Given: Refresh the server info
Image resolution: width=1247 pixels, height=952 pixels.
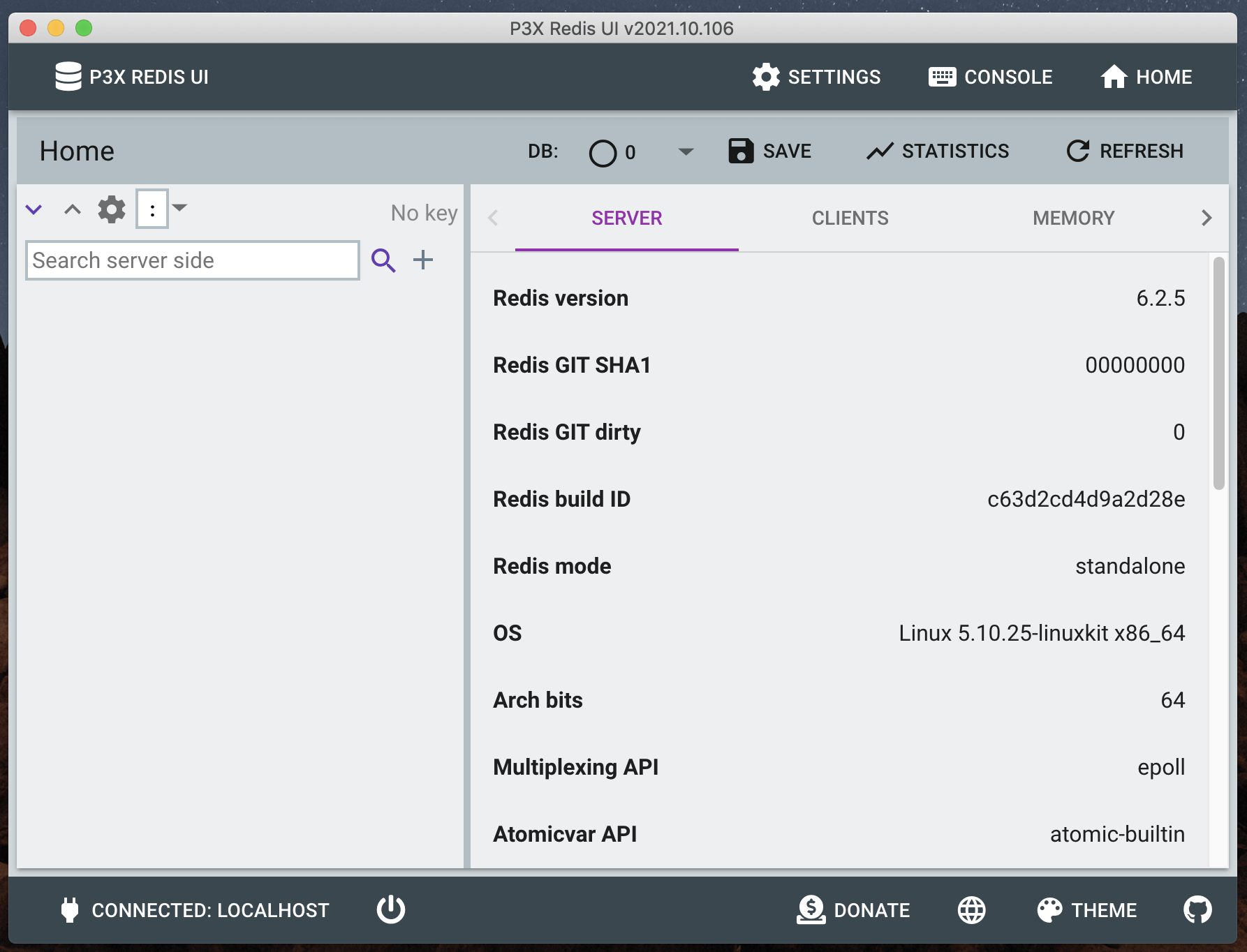Looking at the screenshot, I should (1123, 151).
